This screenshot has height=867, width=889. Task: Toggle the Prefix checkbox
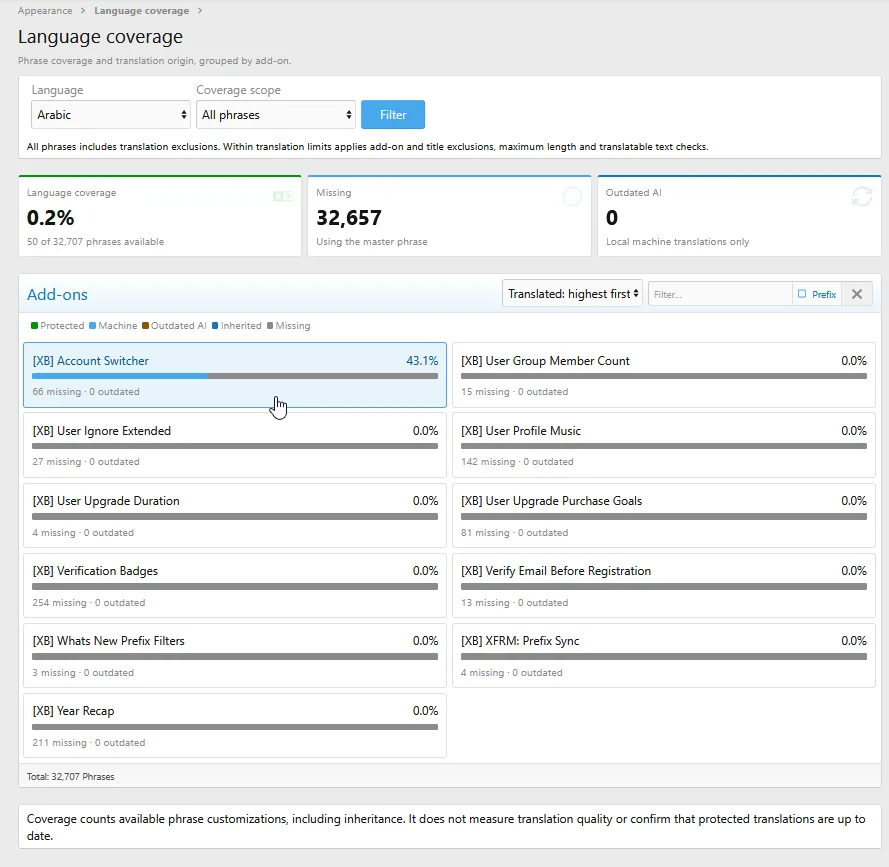pos(802,294)
